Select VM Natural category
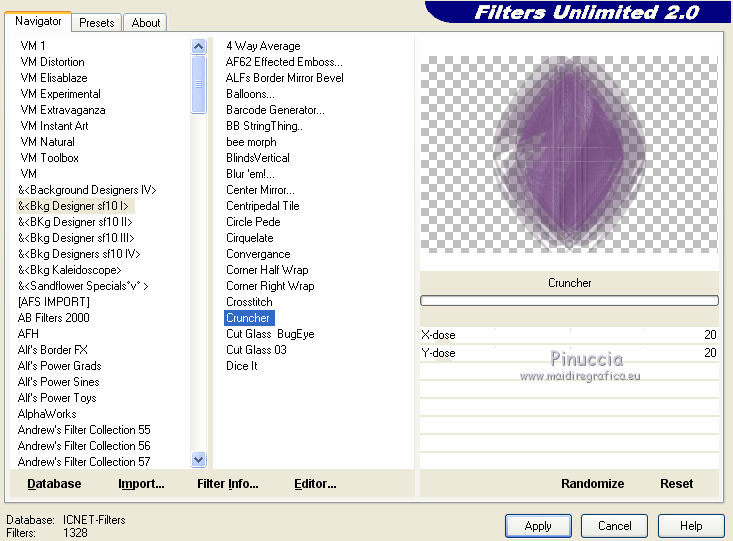This screenshot has height=541, width=733. click(x=48, y=142)
